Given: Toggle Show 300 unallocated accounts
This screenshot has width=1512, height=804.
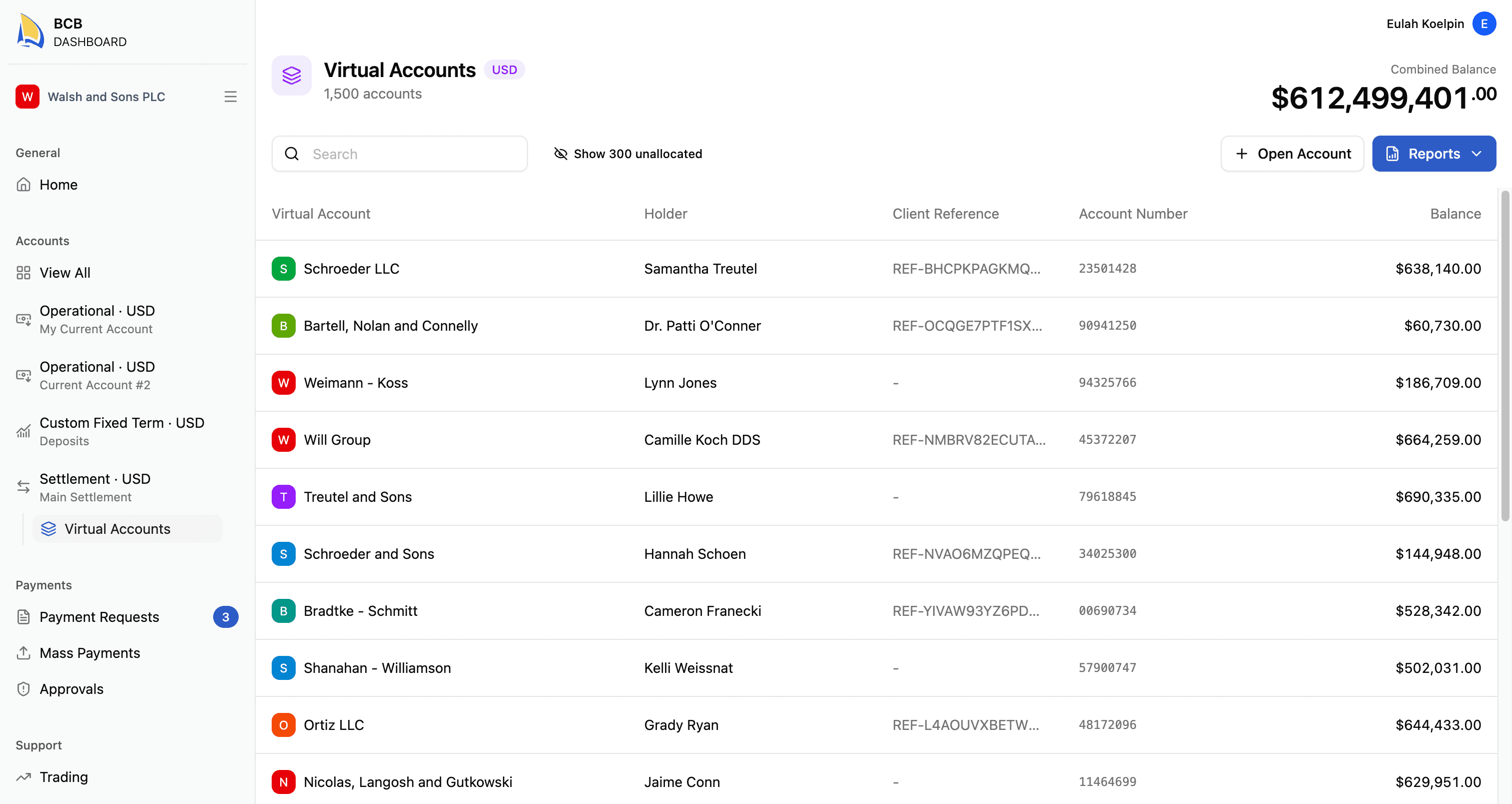Looking at the screenshot, I should point(628,154).
